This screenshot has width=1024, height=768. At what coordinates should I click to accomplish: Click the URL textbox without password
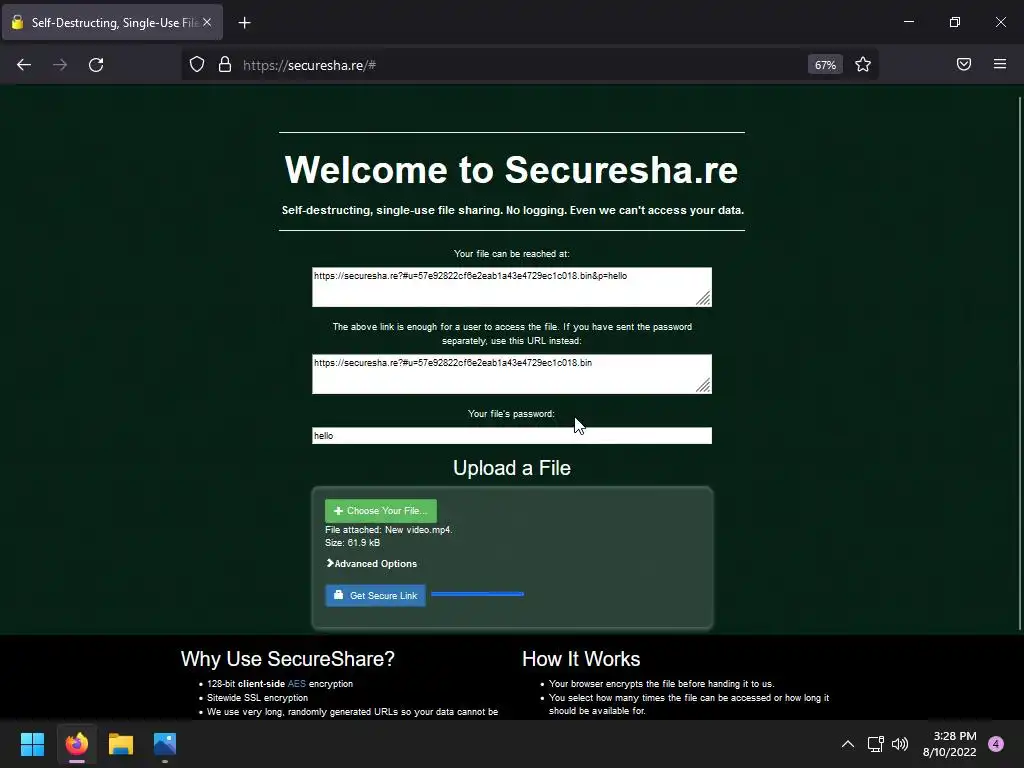pyautogui.click(x=511, y=374)
